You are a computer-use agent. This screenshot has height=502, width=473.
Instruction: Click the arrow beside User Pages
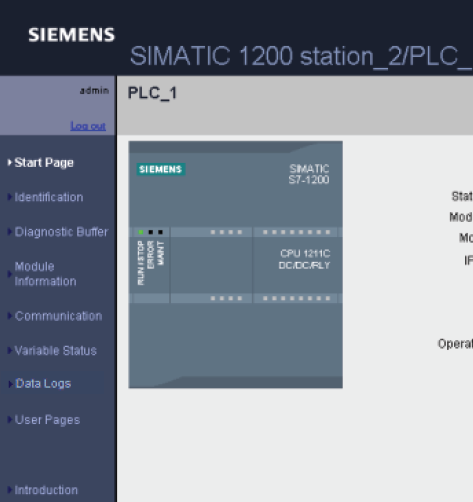point(10,419)
